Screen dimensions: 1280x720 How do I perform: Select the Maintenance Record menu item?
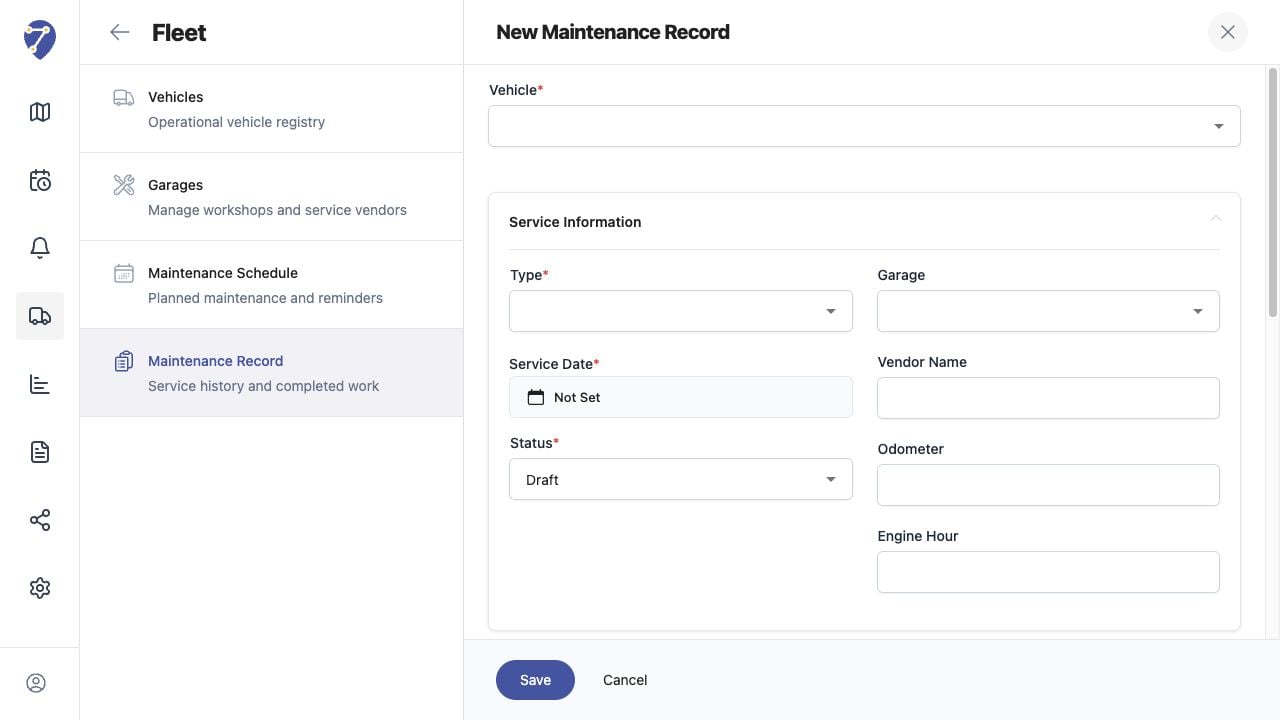click(272, 373)
